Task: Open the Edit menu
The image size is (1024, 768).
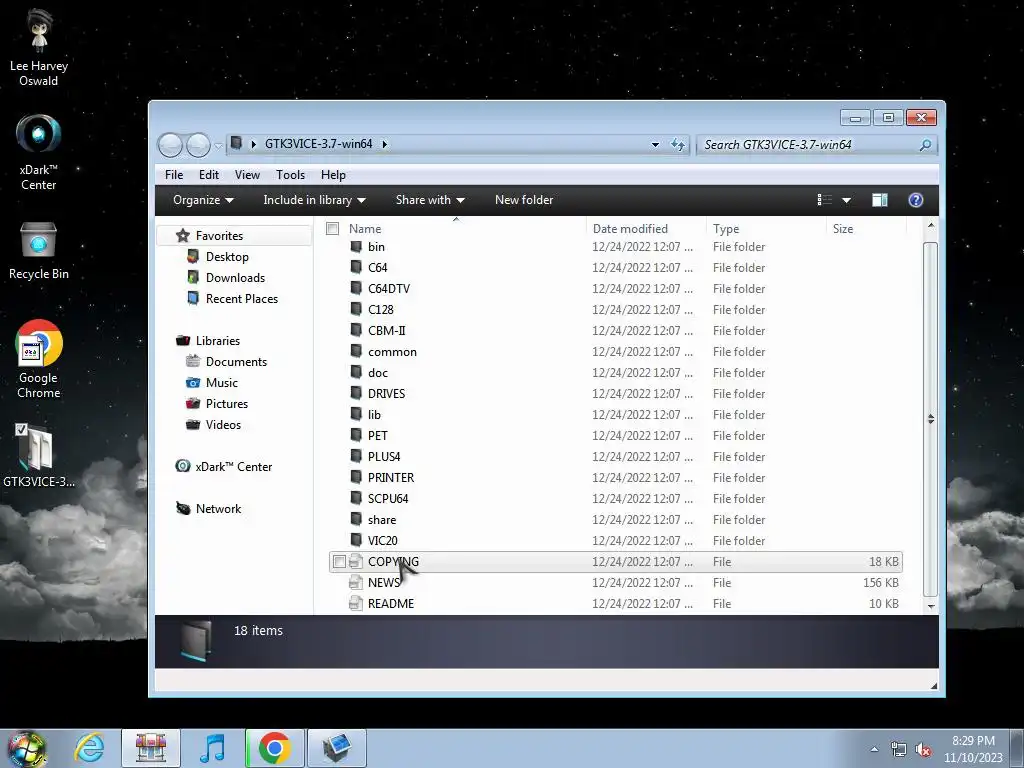Action: pos(209,175)
